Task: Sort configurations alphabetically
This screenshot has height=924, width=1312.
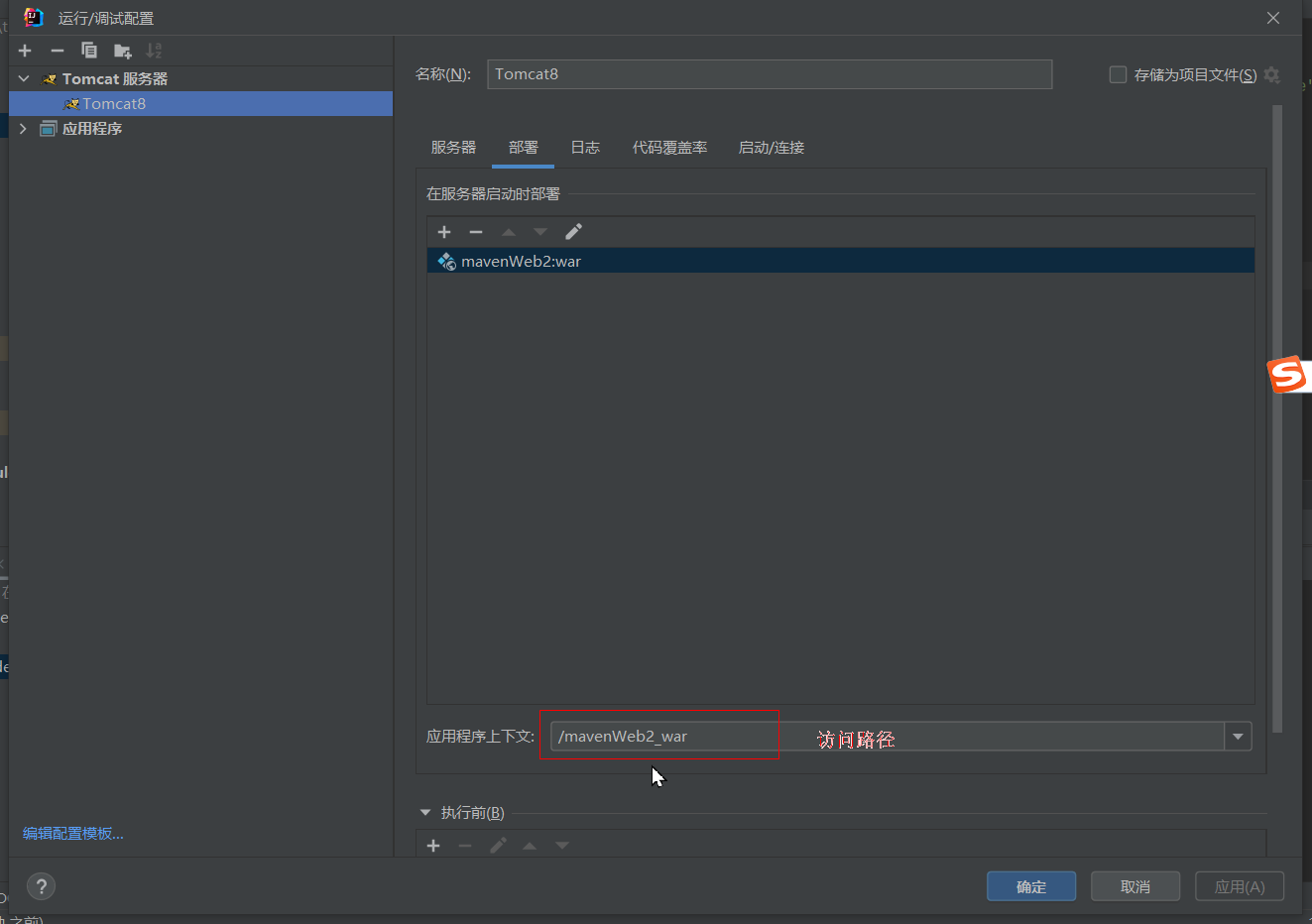Action: [154, 51]
